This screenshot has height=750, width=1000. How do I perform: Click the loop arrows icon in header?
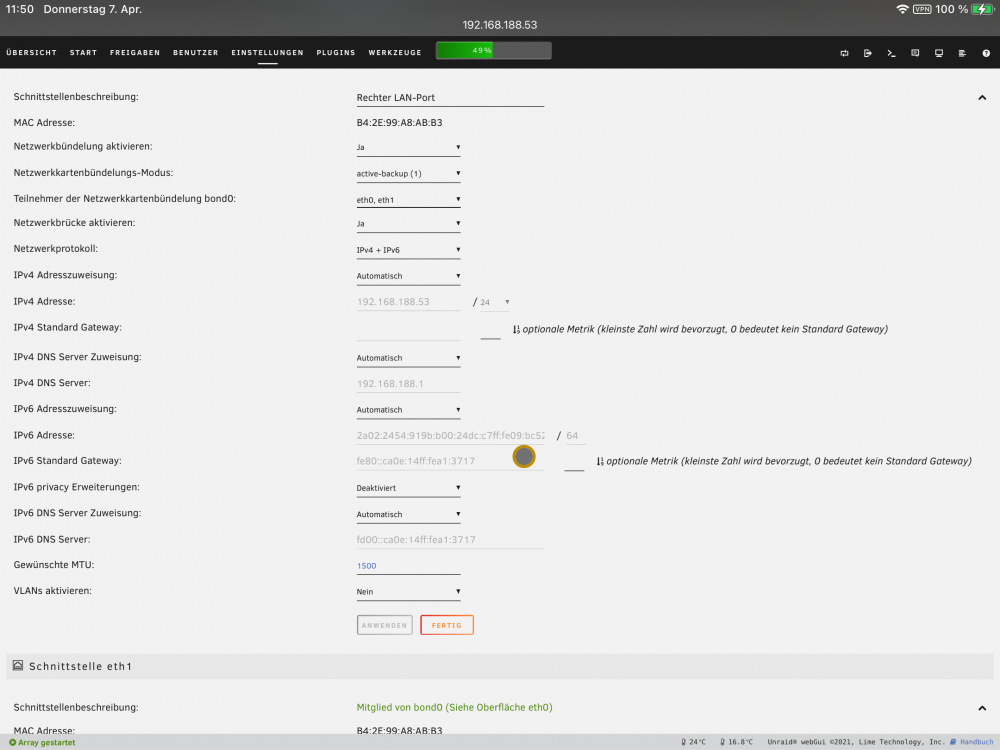pos(844,54)
